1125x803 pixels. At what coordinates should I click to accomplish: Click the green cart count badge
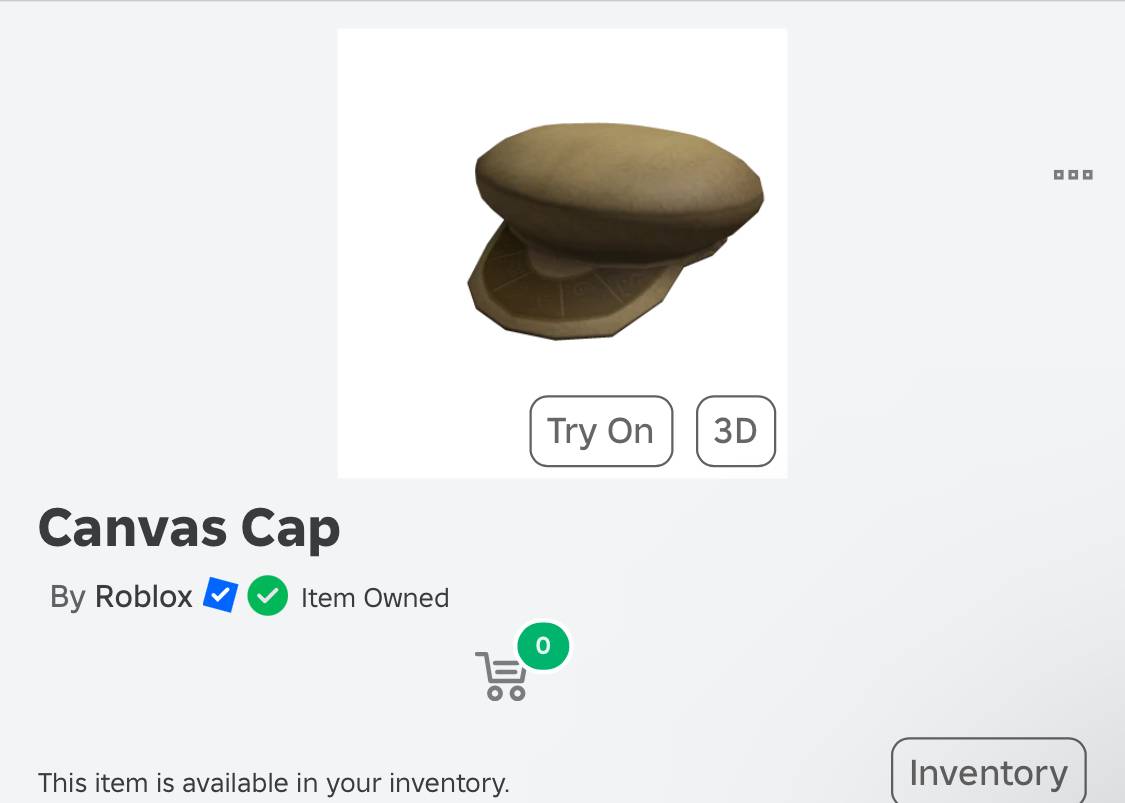click(x=543, y=646)
